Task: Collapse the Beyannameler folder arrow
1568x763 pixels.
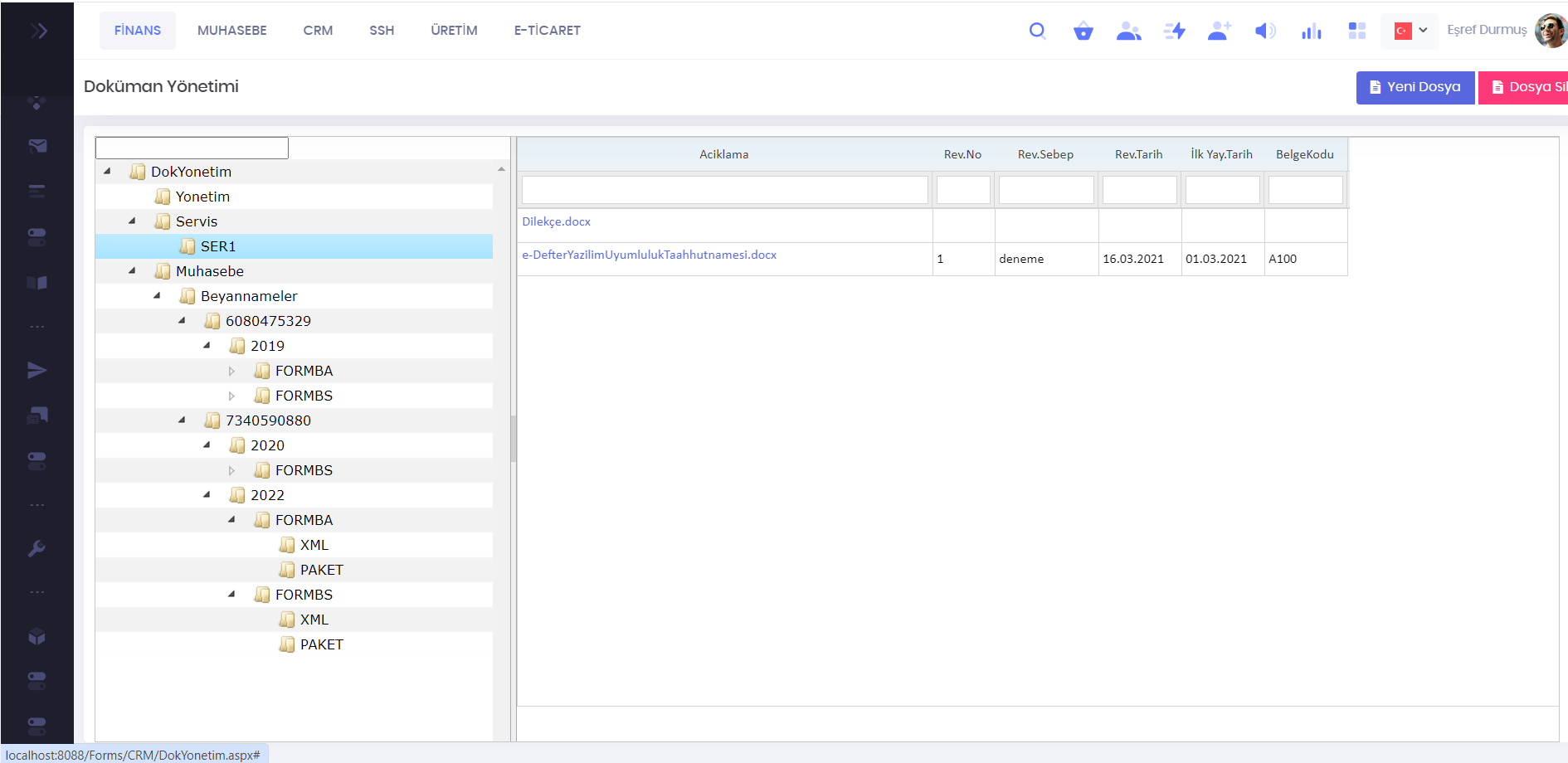Action: click(x=157, y=296)
